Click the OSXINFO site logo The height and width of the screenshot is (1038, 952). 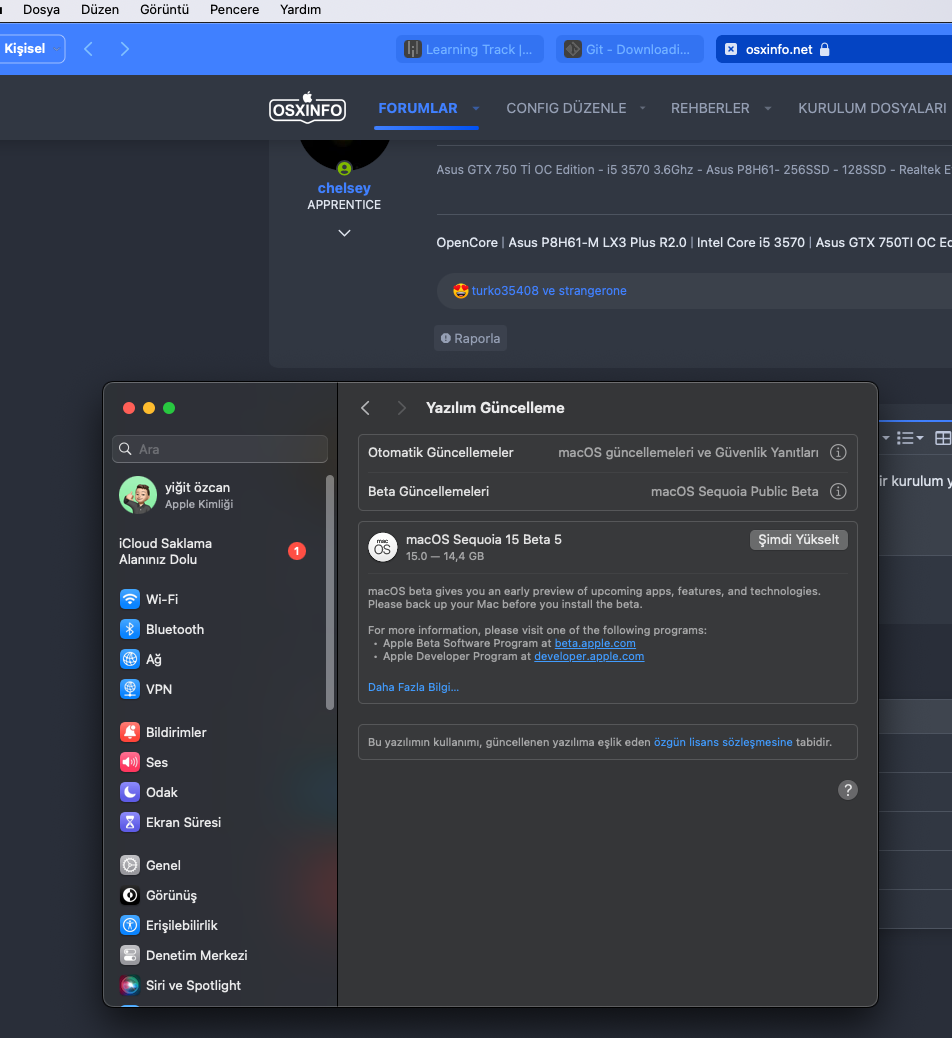(308, 108)
